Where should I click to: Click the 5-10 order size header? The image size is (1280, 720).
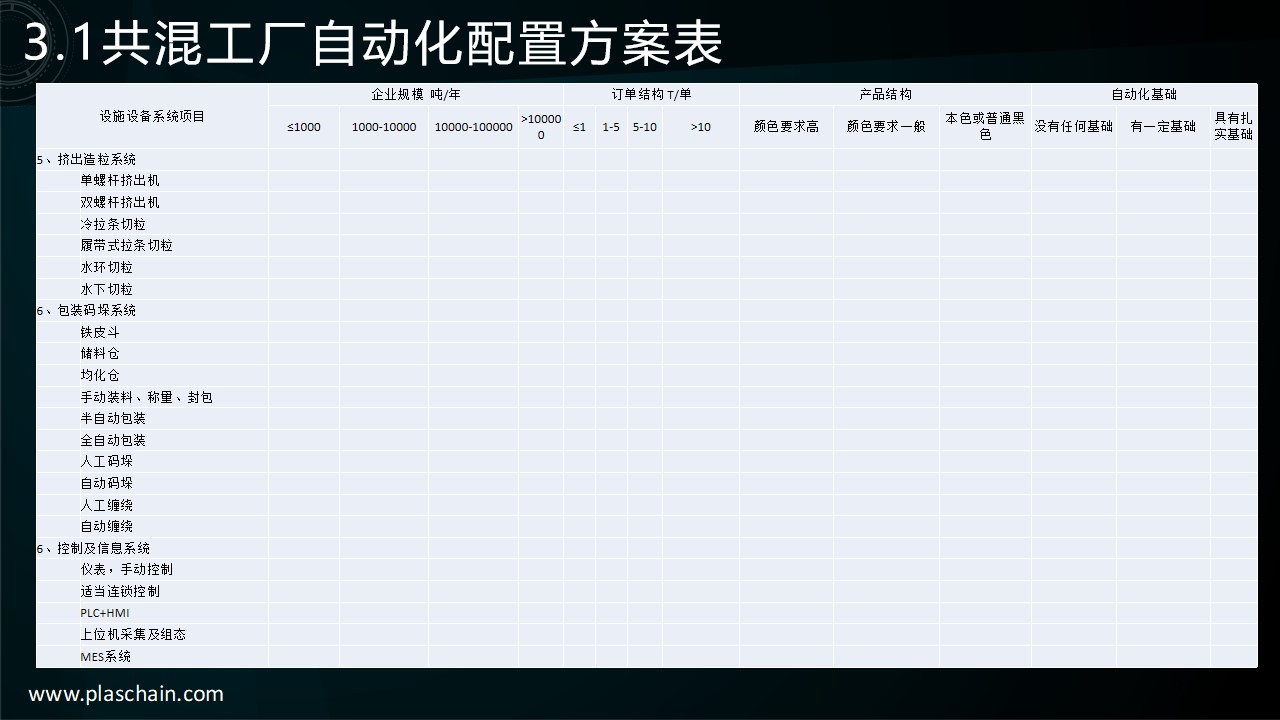[x=644, y=127]
